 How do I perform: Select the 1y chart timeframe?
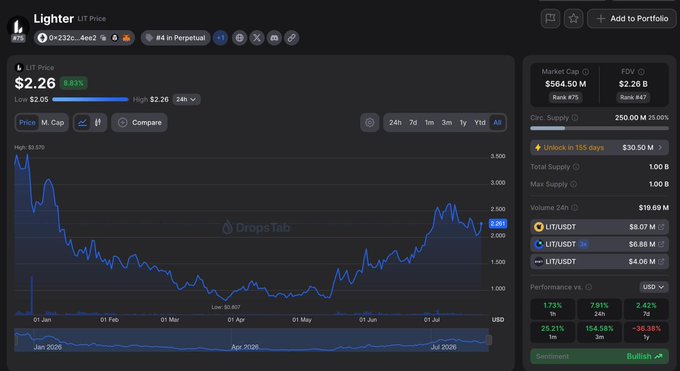coord(463,123)
